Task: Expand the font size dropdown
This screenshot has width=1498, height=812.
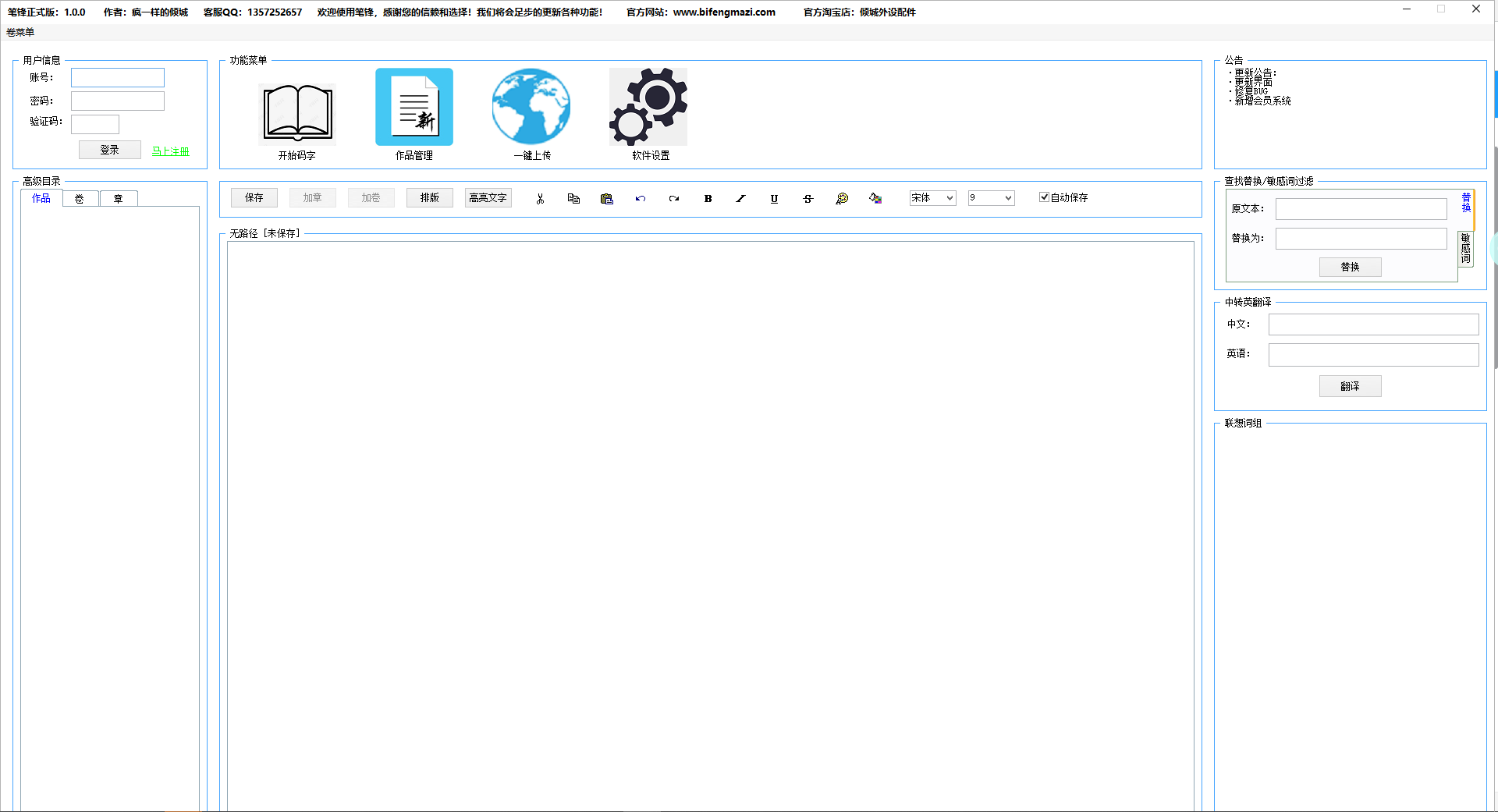Action: pos(991,198)
